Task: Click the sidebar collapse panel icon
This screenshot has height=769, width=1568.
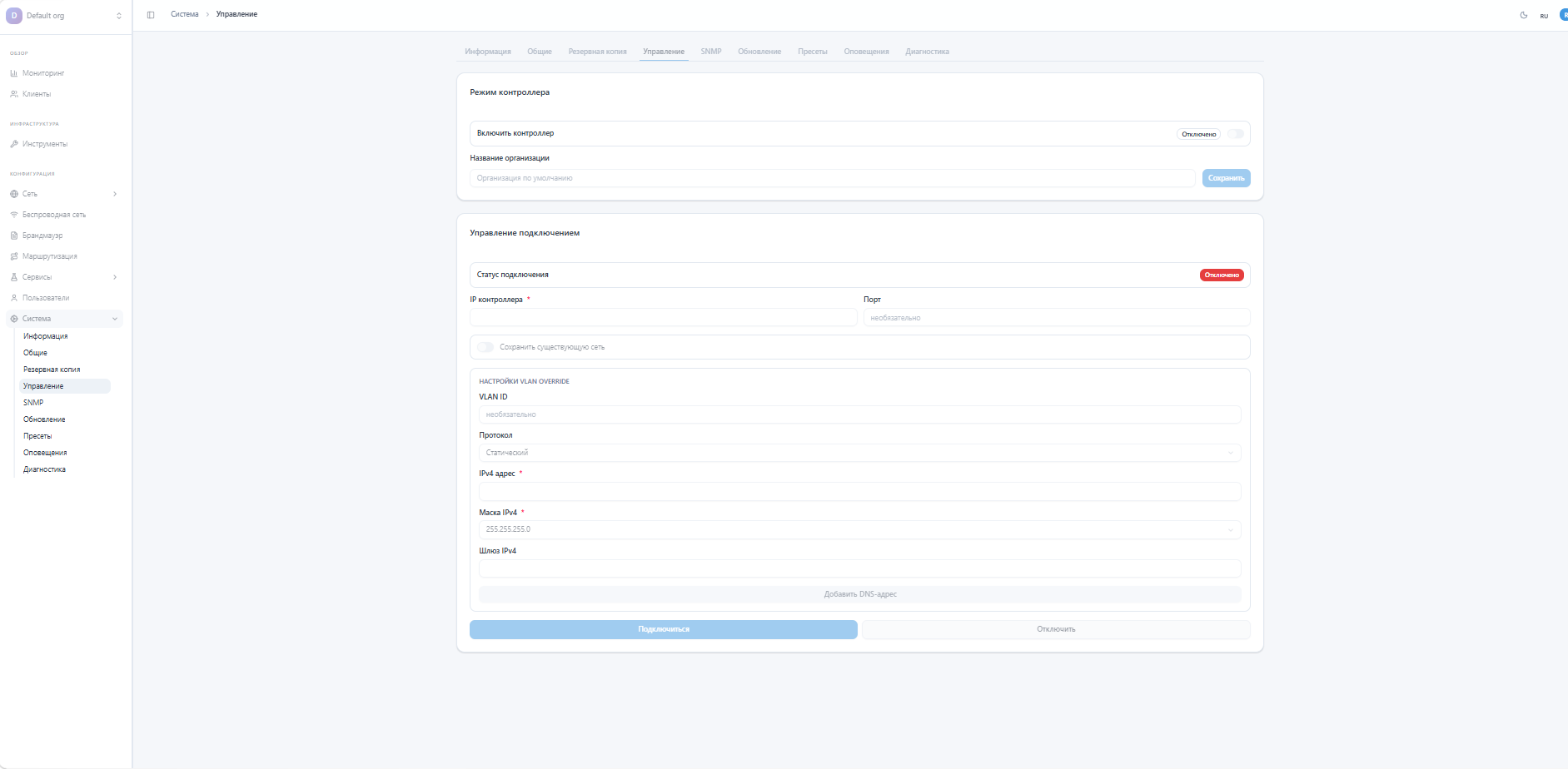Action: pos(151,15)
